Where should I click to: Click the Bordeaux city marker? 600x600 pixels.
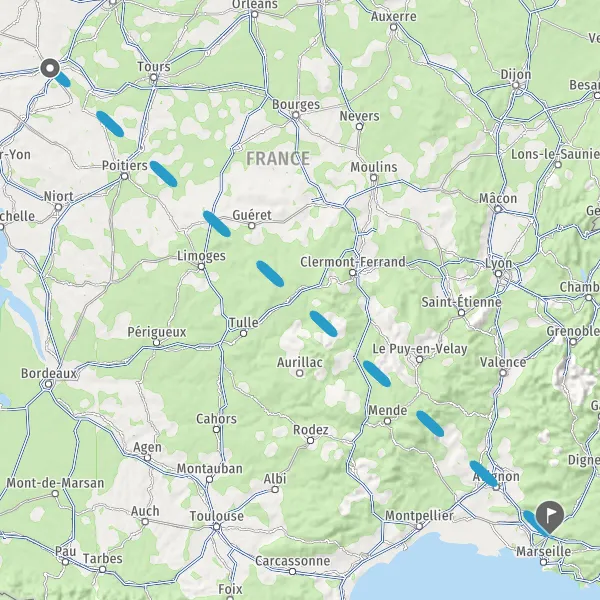[x=48, y=384]
